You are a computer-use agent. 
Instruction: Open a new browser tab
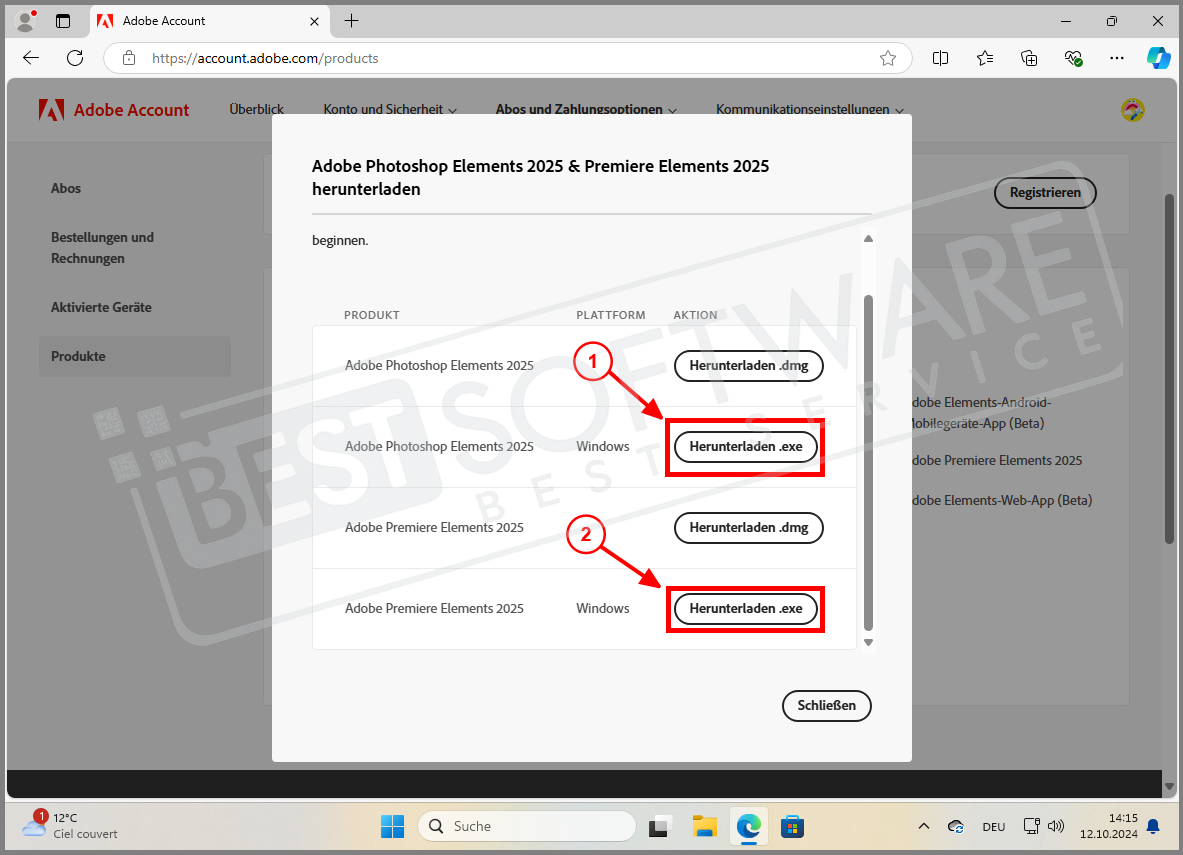pyautogui.click(x=352, y=21)
